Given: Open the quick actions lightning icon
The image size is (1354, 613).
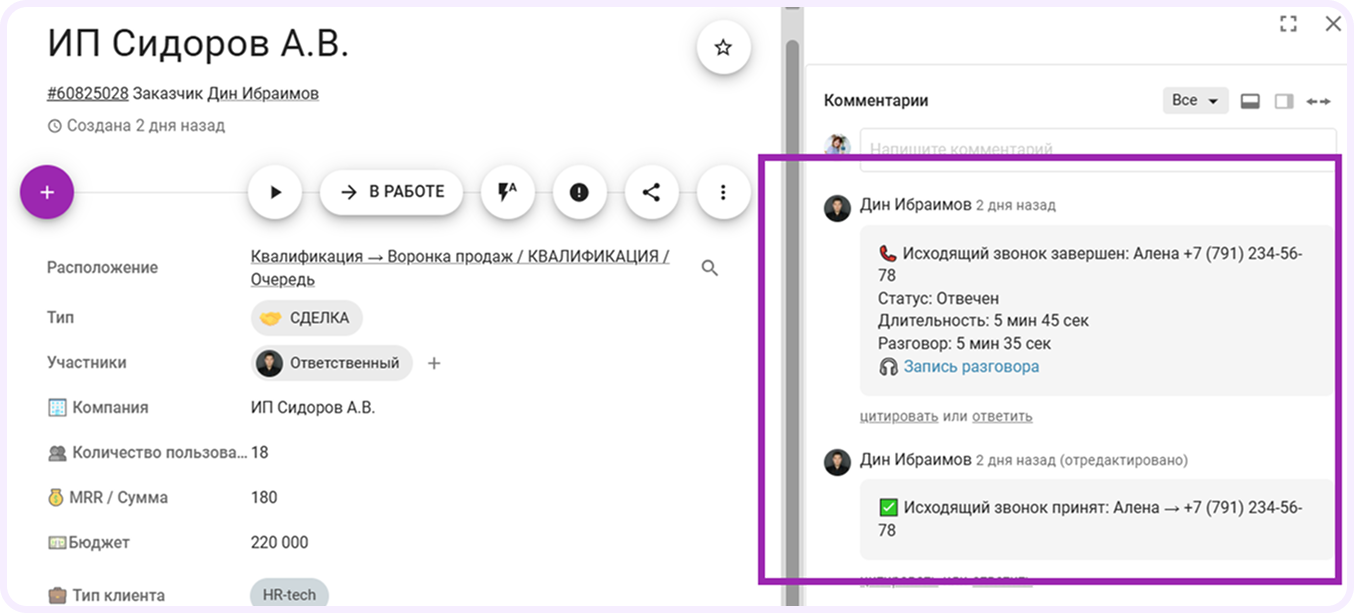Looking at the screenshot, I should 508,192.
